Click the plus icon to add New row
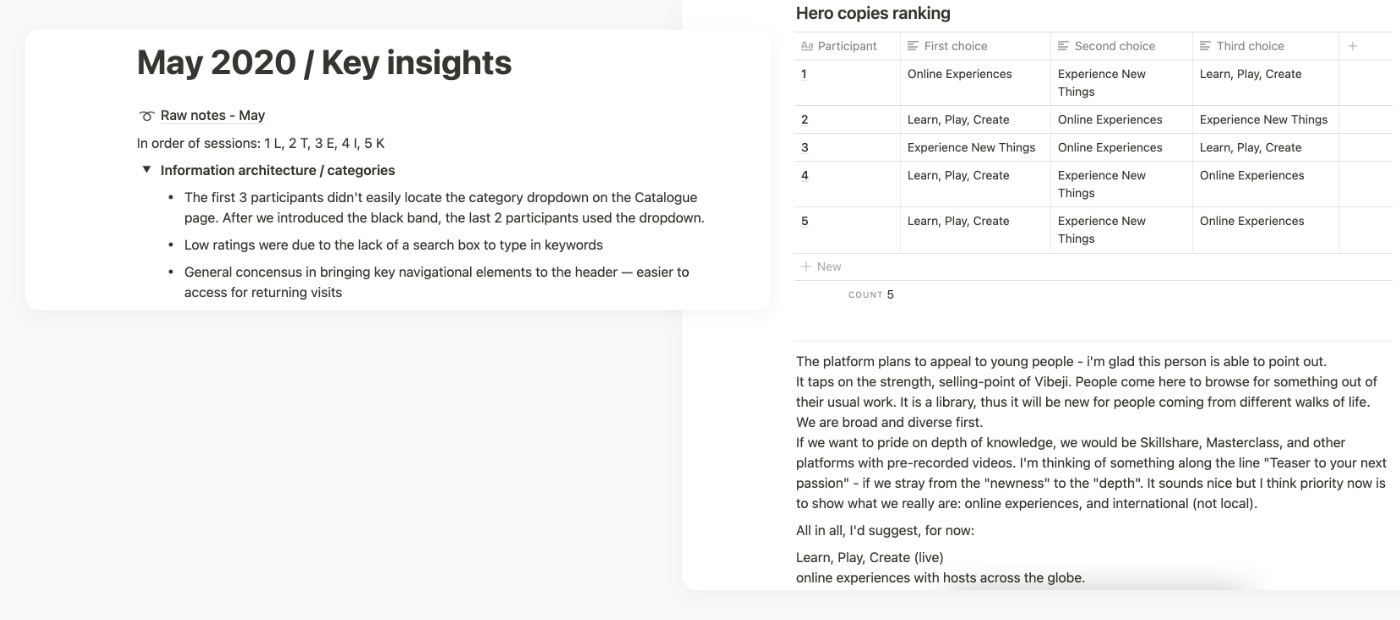1400x620 pixels. pyautogui.click(x=805, y=267)
